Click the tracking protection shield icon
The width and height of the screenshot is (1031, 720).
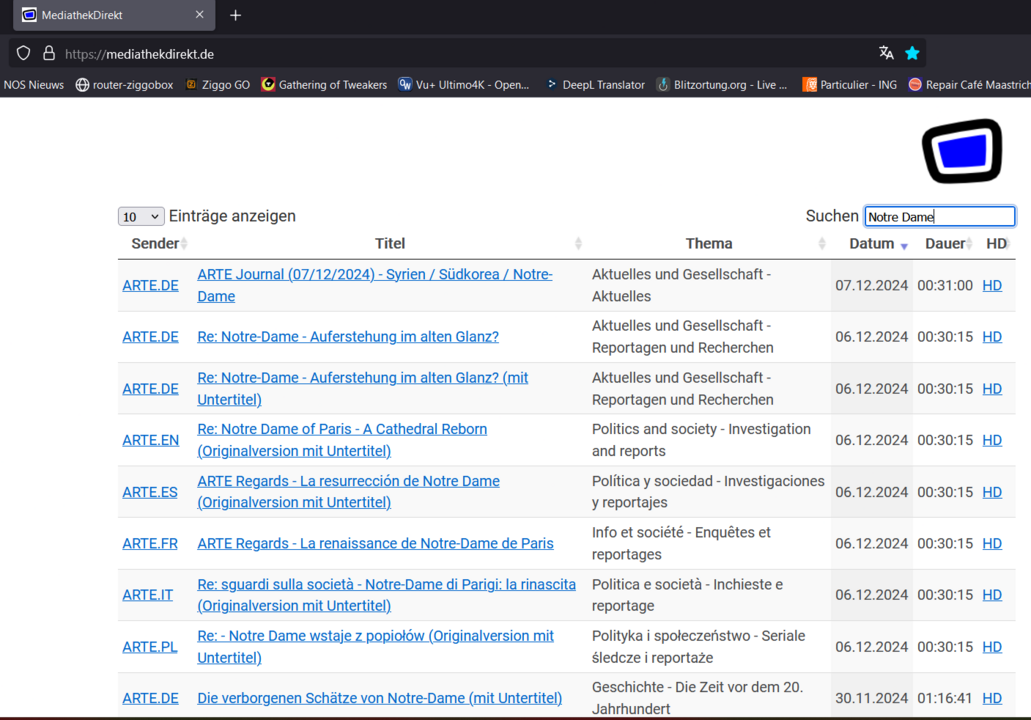tap(23, 53)
